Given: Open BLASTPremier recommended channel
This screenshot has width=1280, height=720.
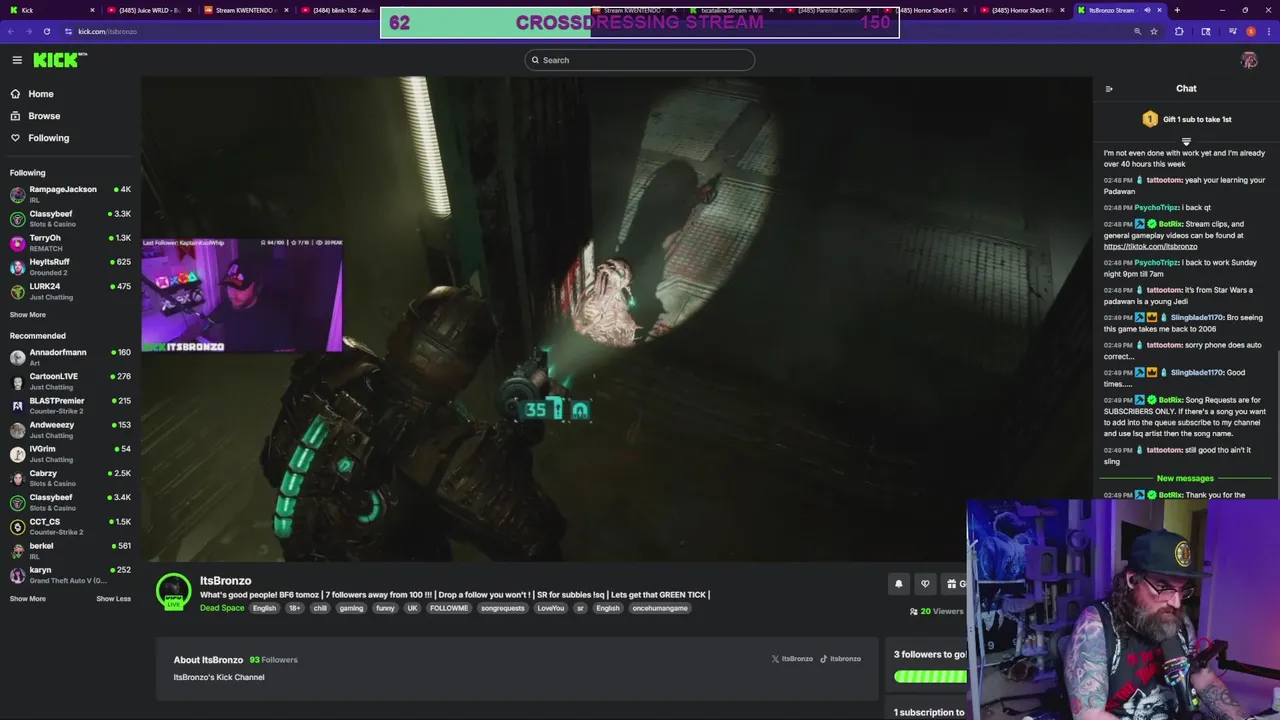Looking at the screenshot, I should pos(70,404).
